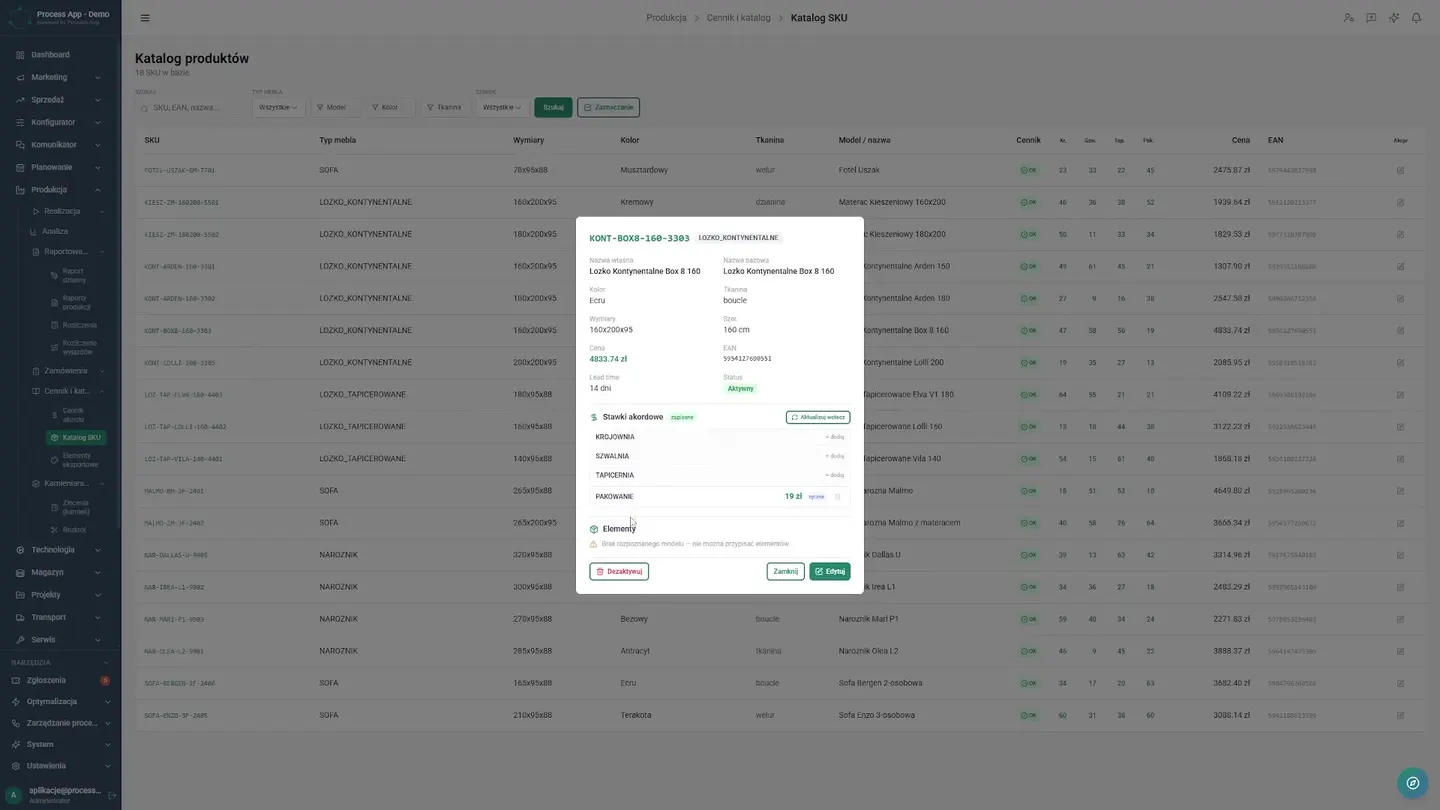The image size is (1440, 810).
Task: Edit the Fotel Uszak row via action icon
Action: pyautogui.click(x=1400, y=170)
